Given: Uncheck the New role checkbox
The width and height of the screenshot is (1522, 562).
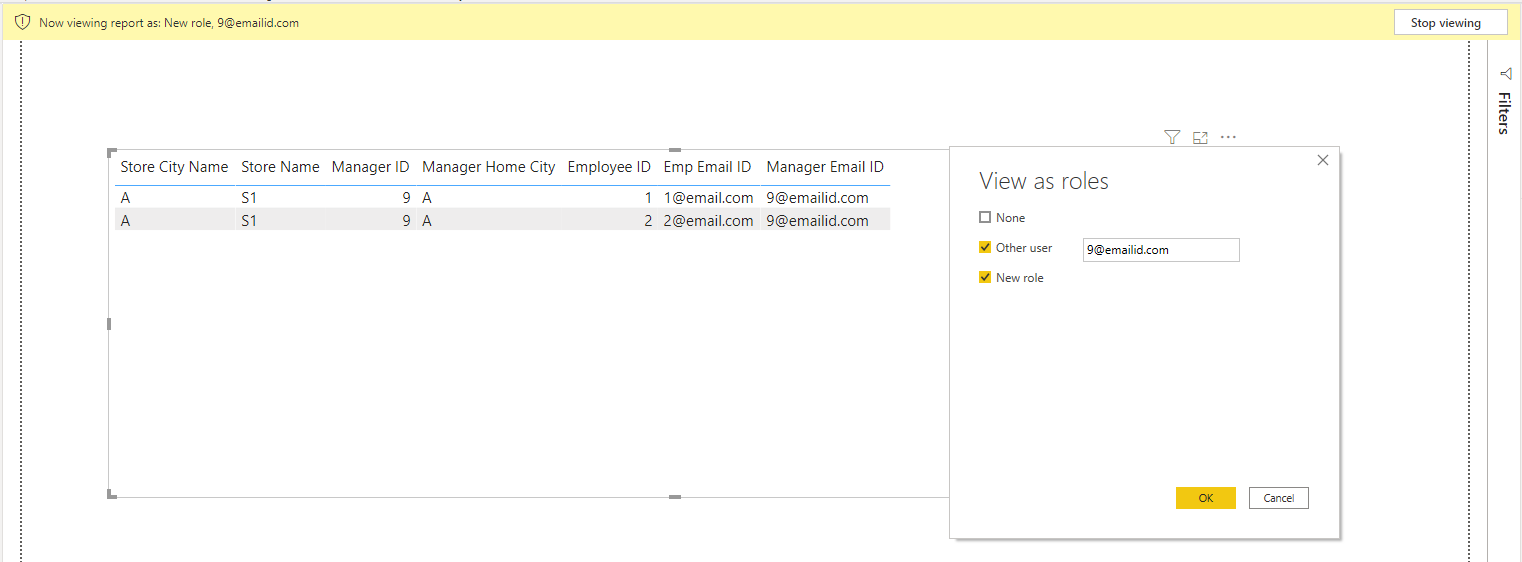Looking at the screenshot, I should (985, 277).
